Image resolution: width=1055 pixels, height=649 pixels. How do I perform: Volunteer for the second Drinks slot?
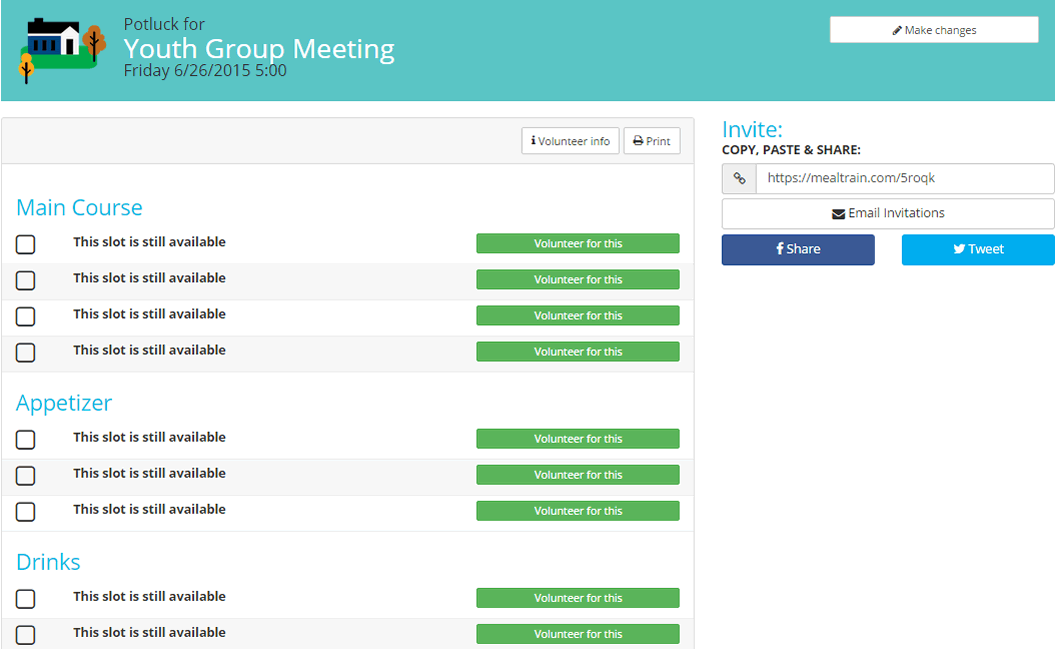pos(577,634)
